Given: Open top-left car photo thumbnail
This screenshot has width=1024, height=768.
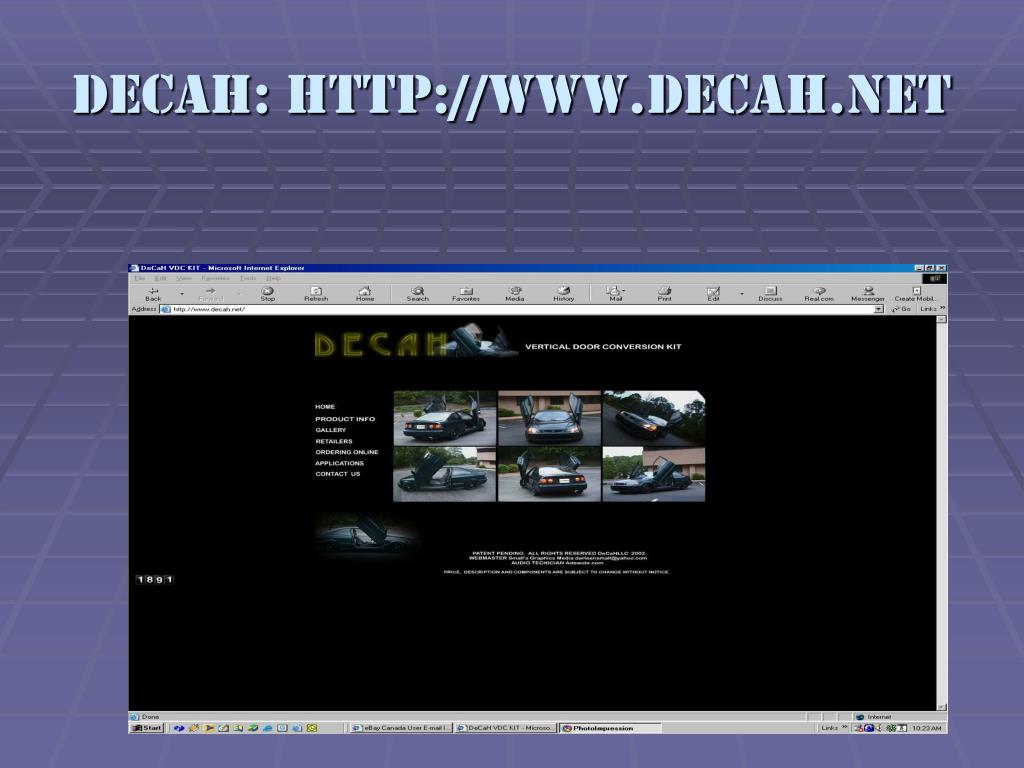Looking at the screenshot, I should pos(444,418).
